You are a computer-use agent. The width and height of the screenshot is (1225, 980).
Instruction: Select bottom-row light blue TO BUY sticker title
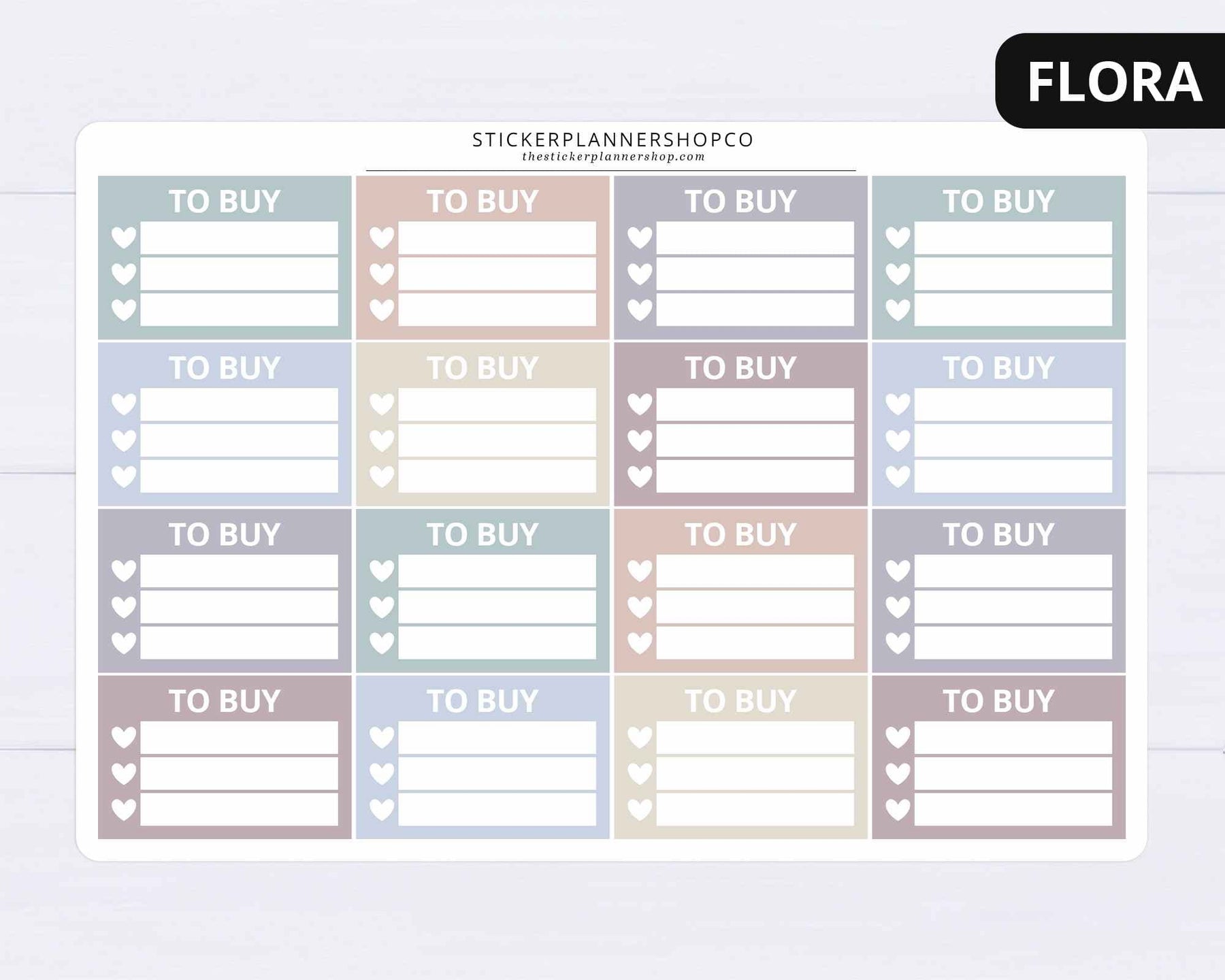point(483,702)
